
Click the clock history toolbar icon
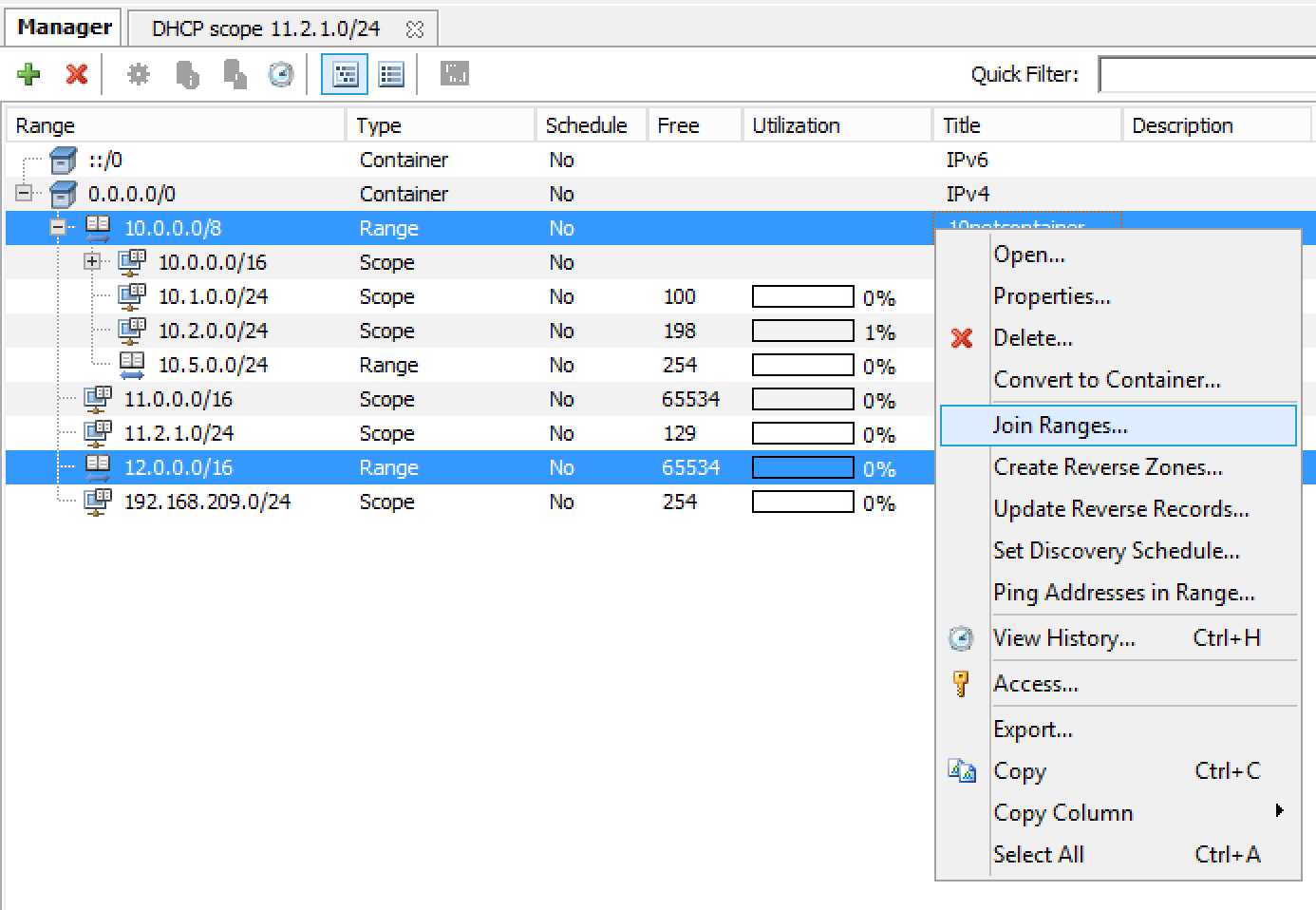click(x=281, y=74)
